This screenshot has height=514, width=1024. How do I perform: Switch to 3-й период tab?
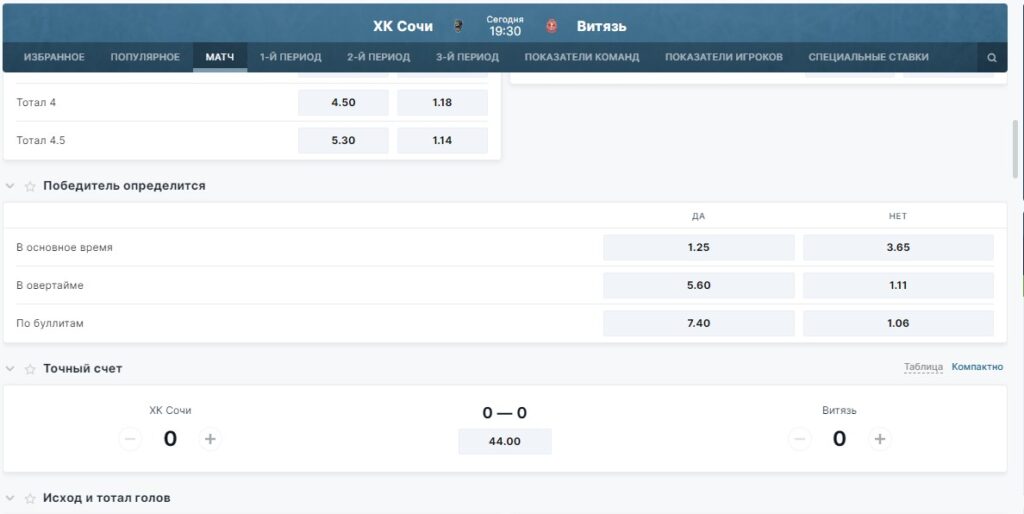[x=468, y=57]
